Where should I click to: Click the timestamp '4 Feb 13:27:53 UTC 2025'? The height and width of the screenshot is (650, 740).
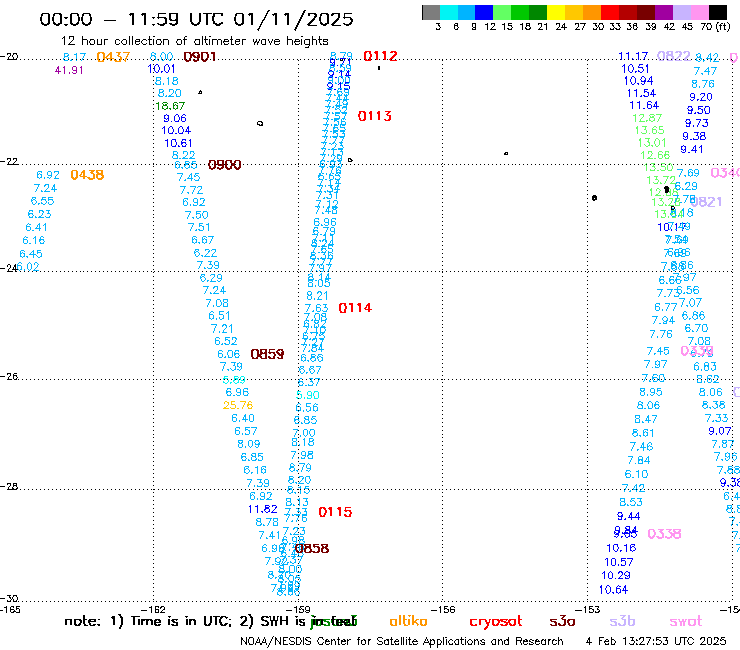[656, 641]
